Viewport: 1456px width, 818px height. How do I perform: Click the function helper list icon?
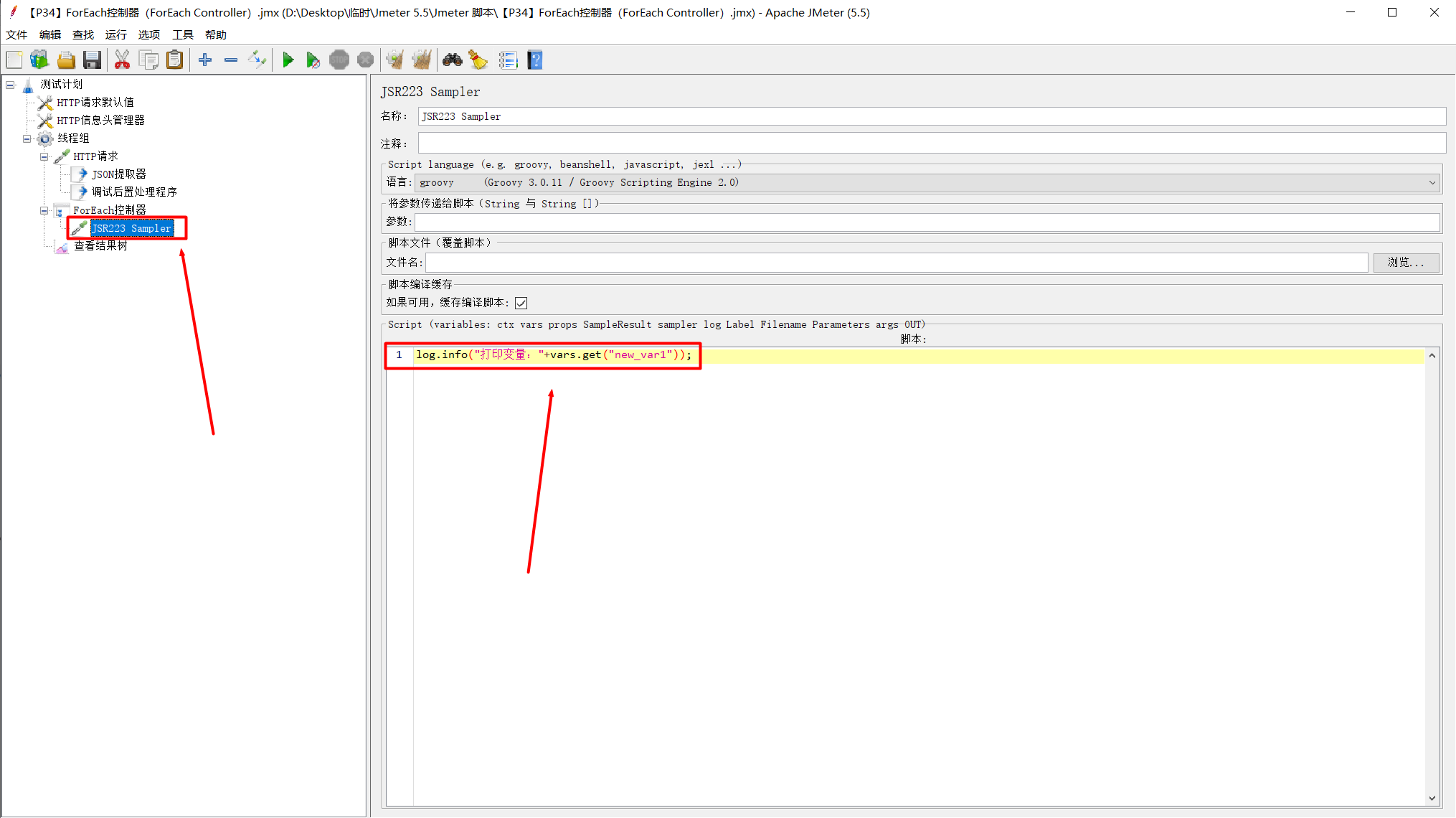(x=508, y=60)
